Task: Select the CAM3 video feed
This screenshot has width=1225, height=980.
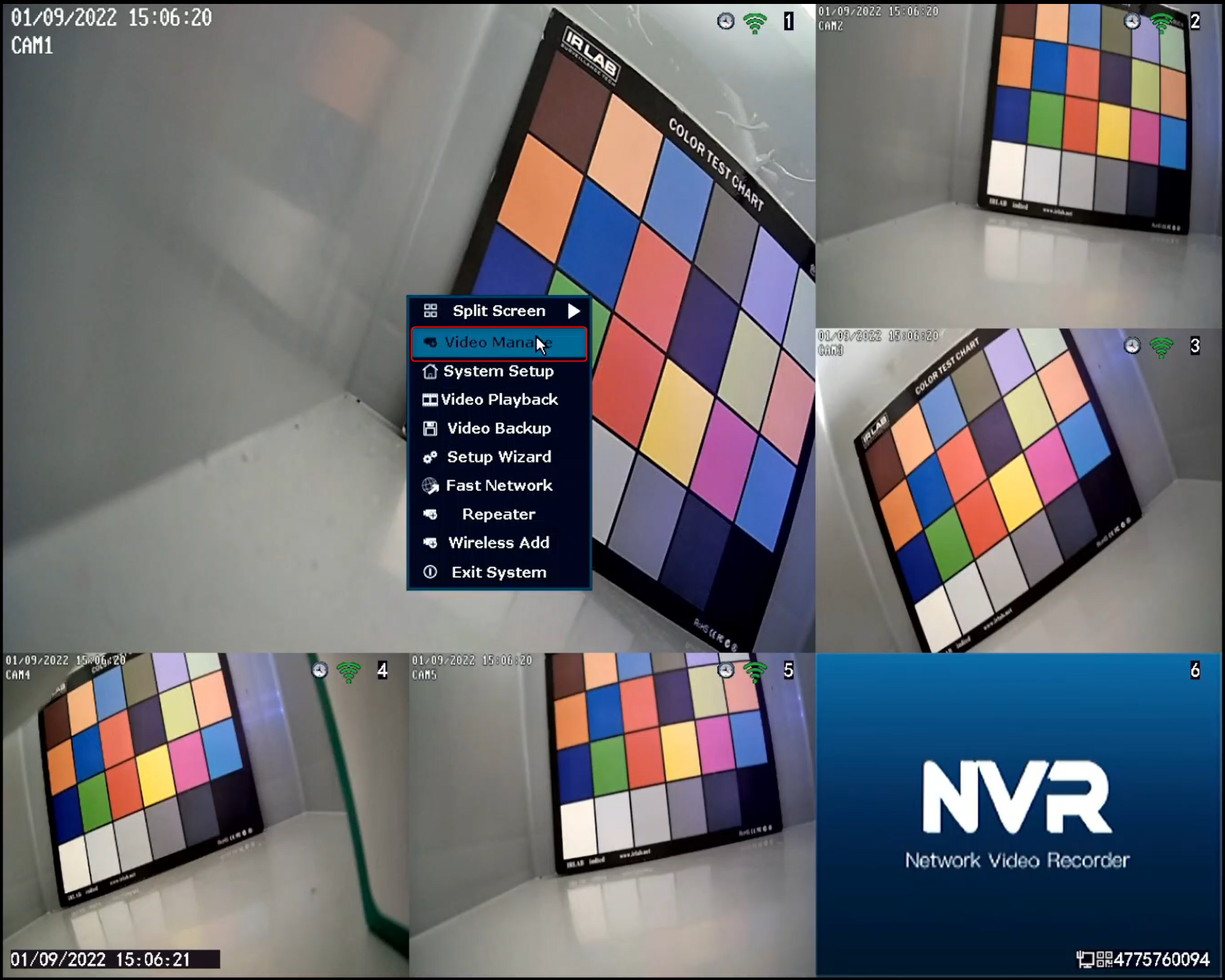Action: click(1019, 490)
